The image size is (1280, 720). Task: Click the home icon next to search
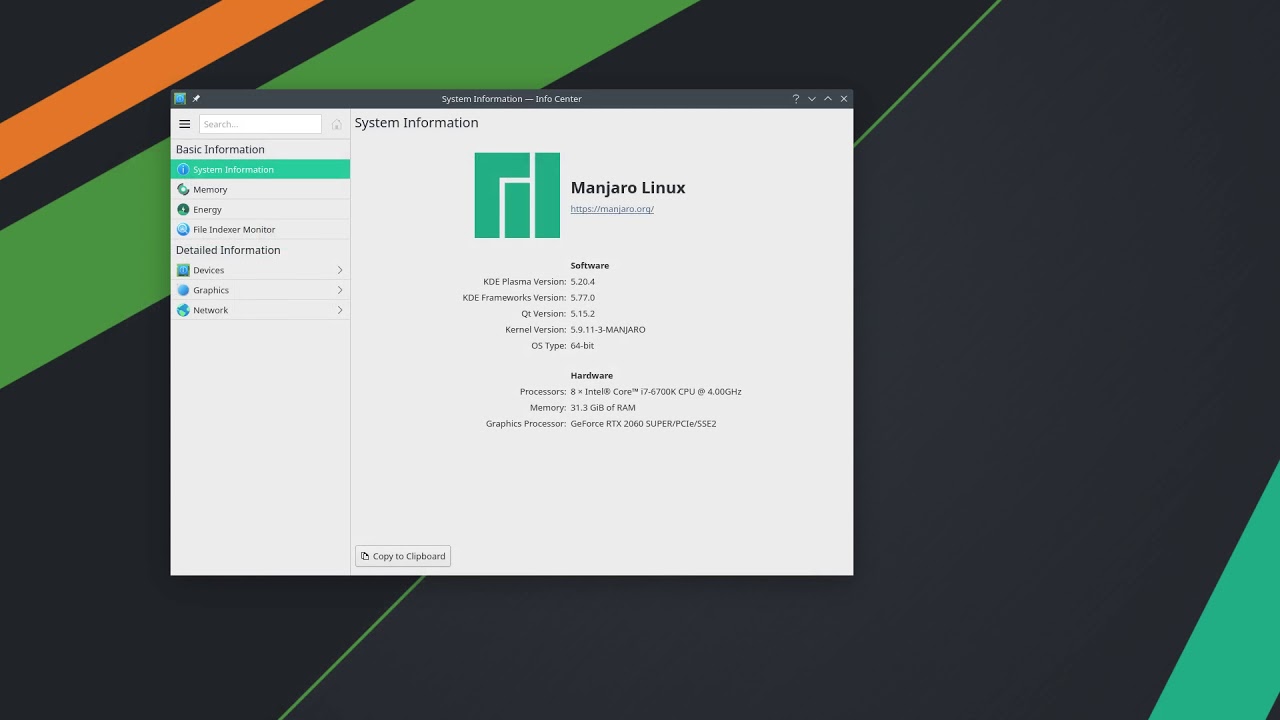(x=336, y=124)
